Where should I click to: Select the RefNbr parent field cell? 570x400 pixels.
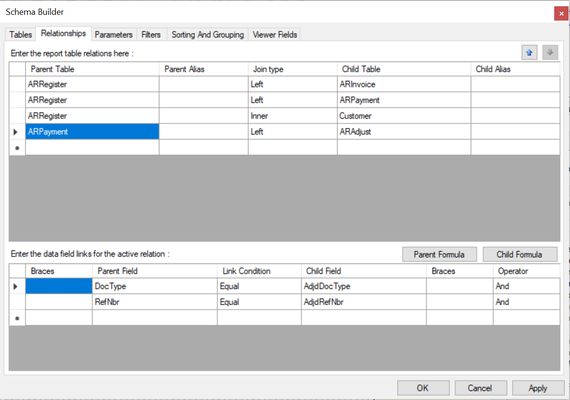[155, 302]
